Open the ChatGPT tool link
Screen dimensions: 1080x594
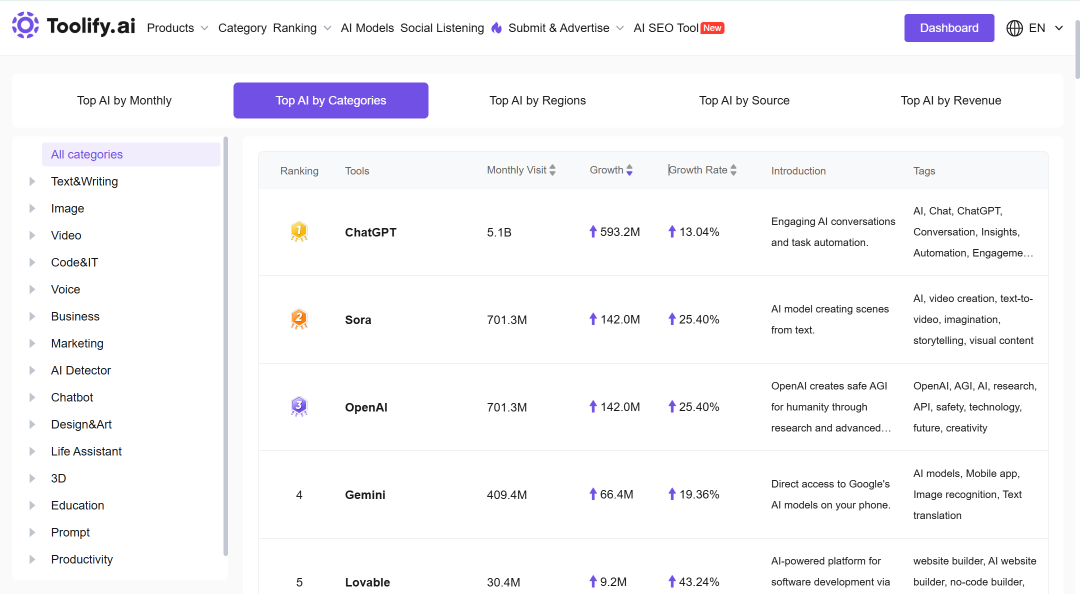(371, 232)
